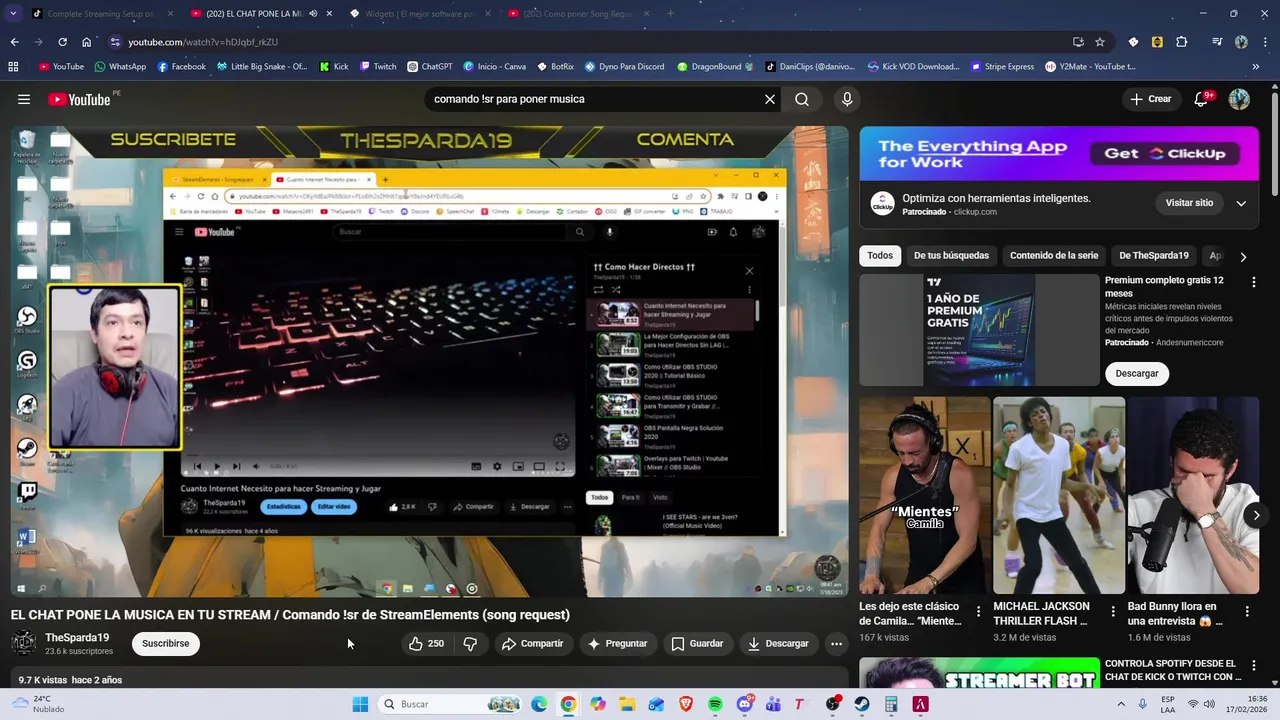Open Mientes Camila short thumbnail
Image resolution: width=1280 pixels, height=720 pixels.
click(x=925, y=495)
